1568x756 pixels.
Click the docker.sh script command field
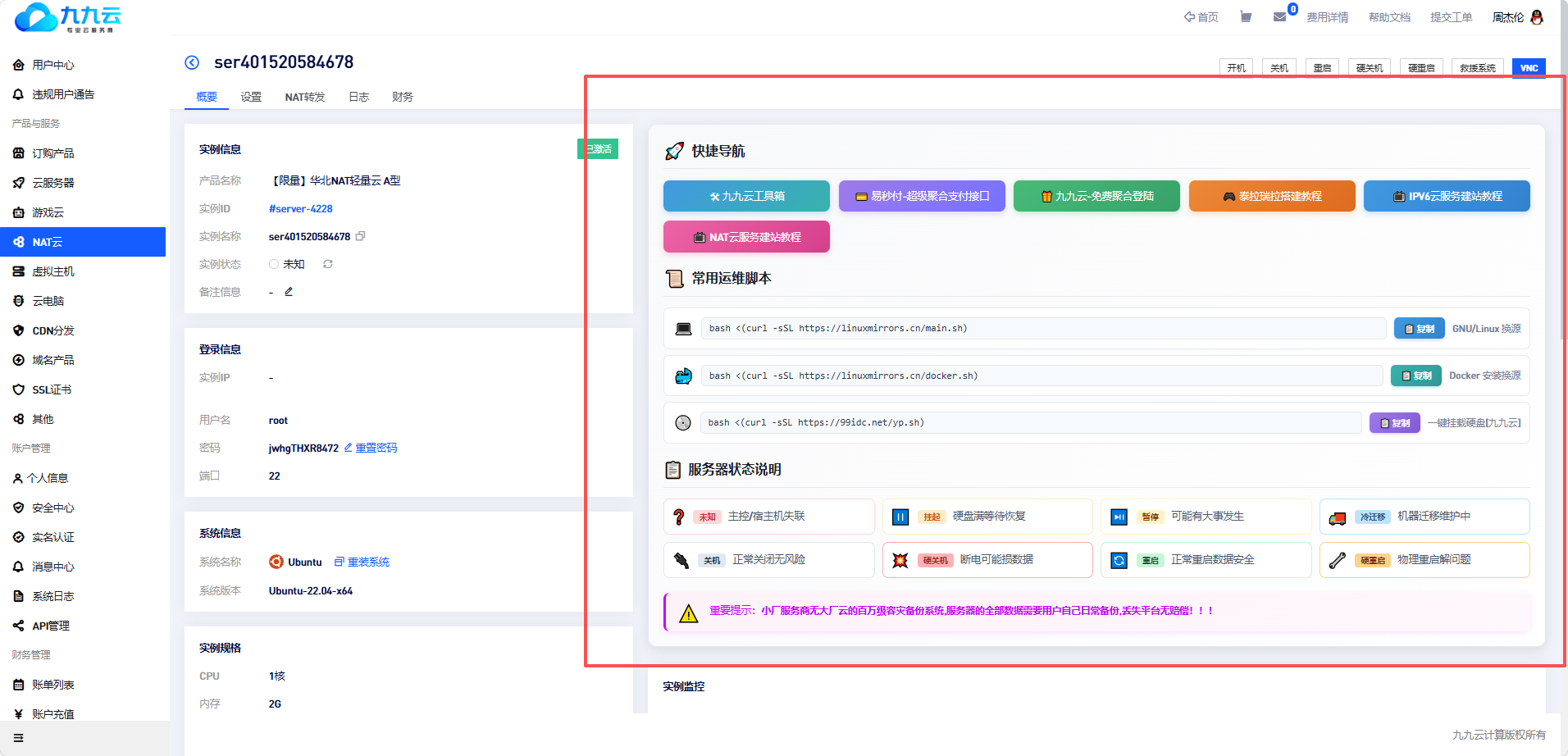[x=1042, y=376]
